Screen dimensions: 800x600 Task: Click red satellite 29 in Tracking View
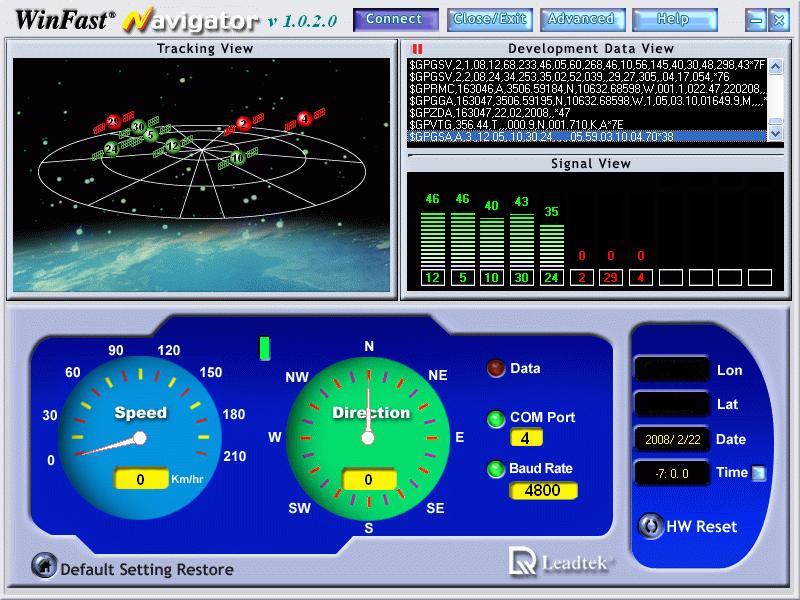(114, 122)
